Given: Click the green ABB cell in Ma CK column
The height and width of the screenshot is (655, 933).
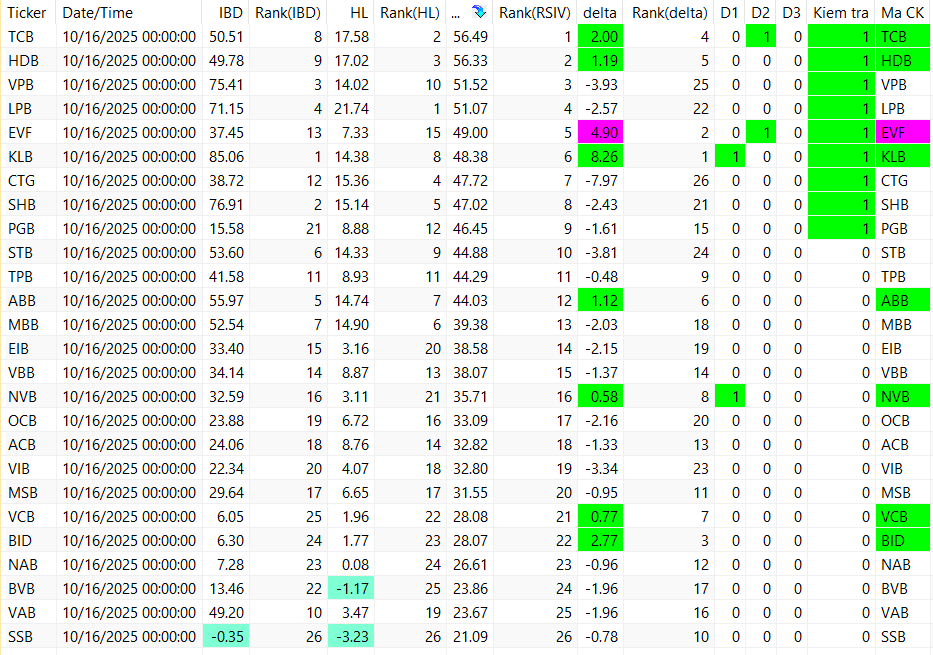Looking at the screenshot, I should pyautogui.click(x=903, y=300).
